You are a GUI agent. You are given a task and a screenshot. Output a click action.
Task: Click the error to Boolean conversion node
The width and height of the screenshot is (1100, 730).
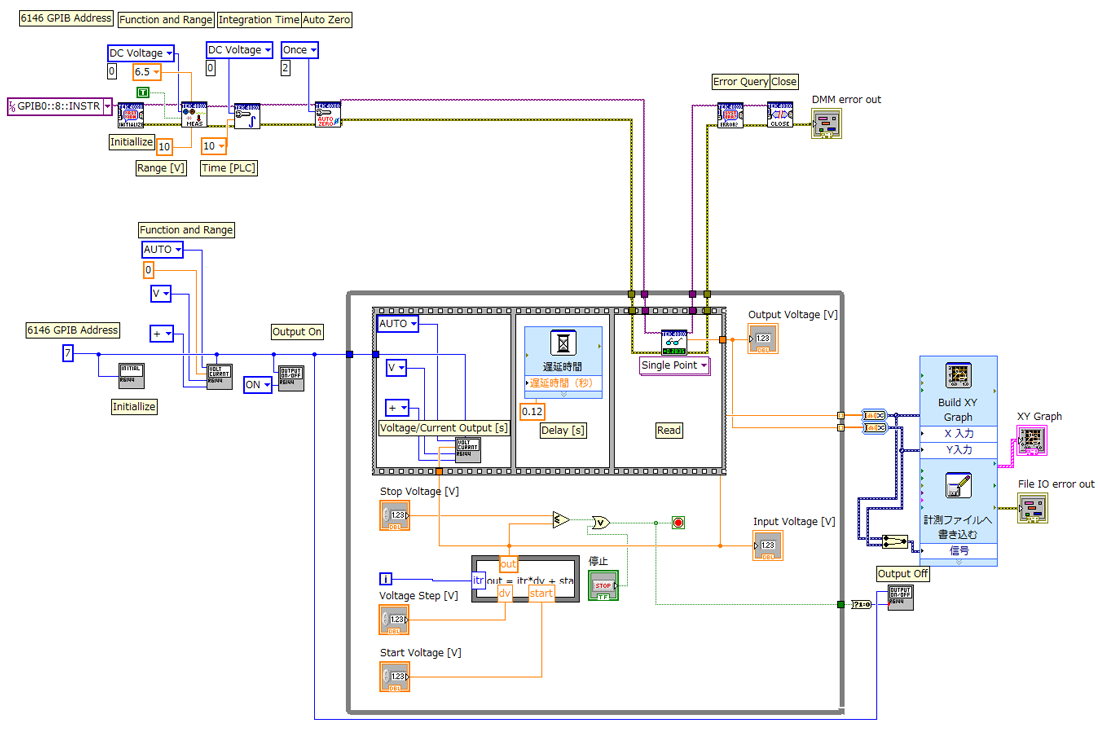click(x=861, y=604)
